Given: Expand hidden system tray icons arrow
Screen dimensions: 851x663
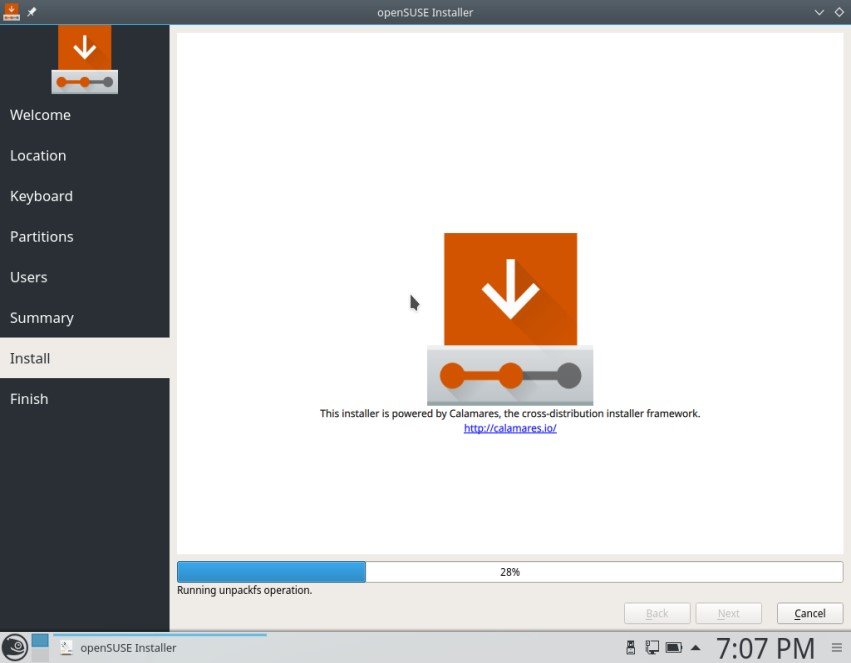Looking at the screenshot, I should (695, 647).
